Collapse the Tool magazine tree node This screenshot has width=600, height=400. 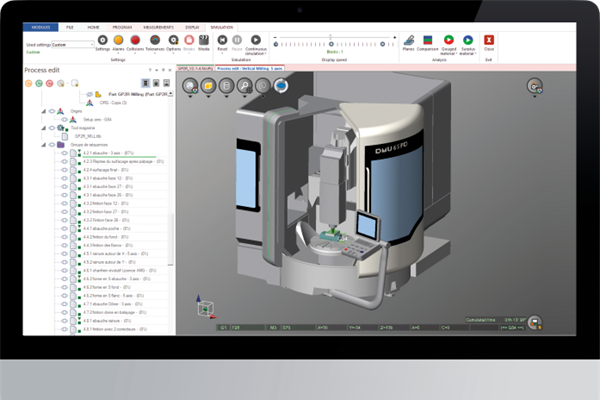click(x=44, y=128)
